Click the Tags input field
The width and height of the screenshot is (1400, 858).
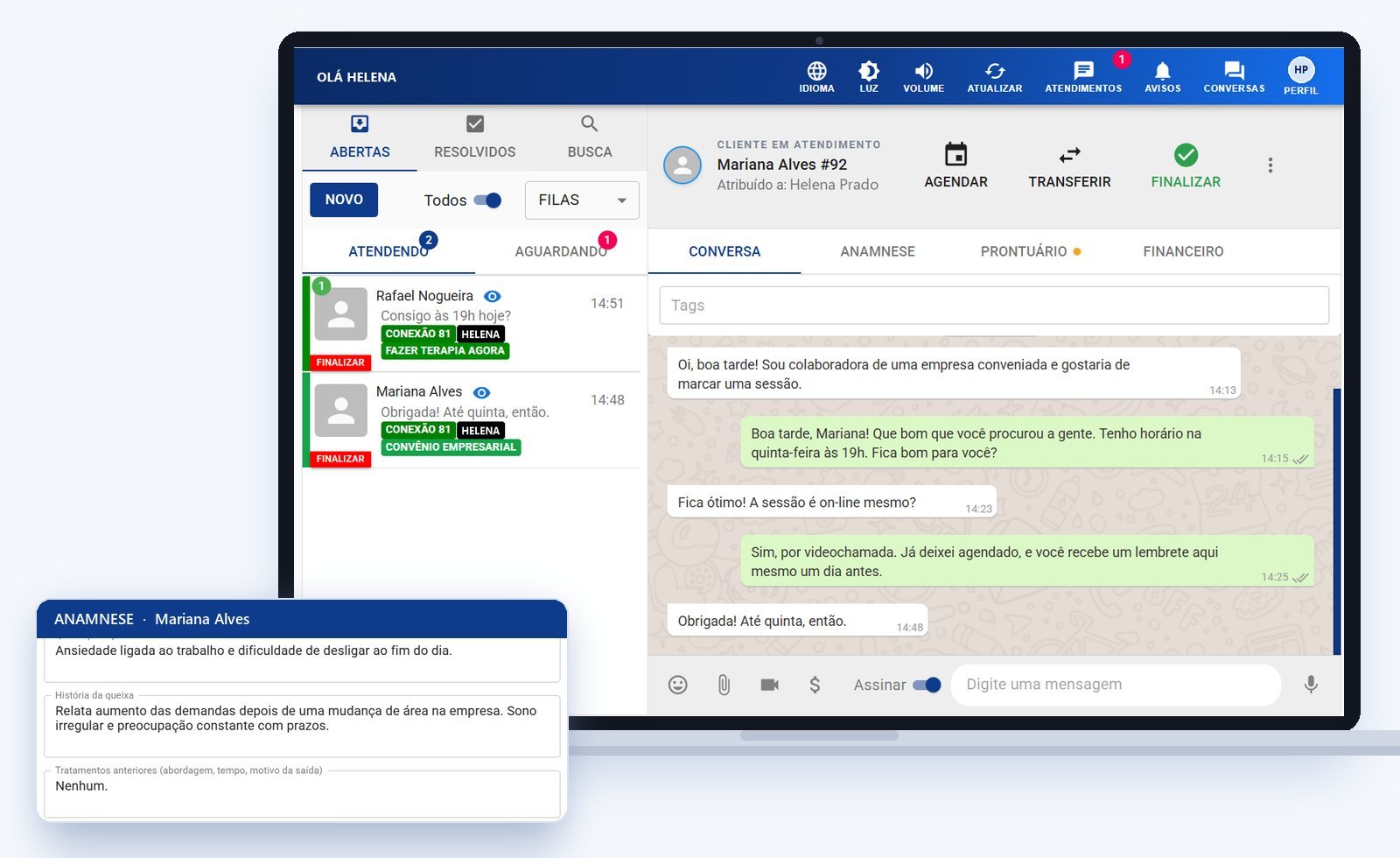pyautogui.click(x=994, y=306)
